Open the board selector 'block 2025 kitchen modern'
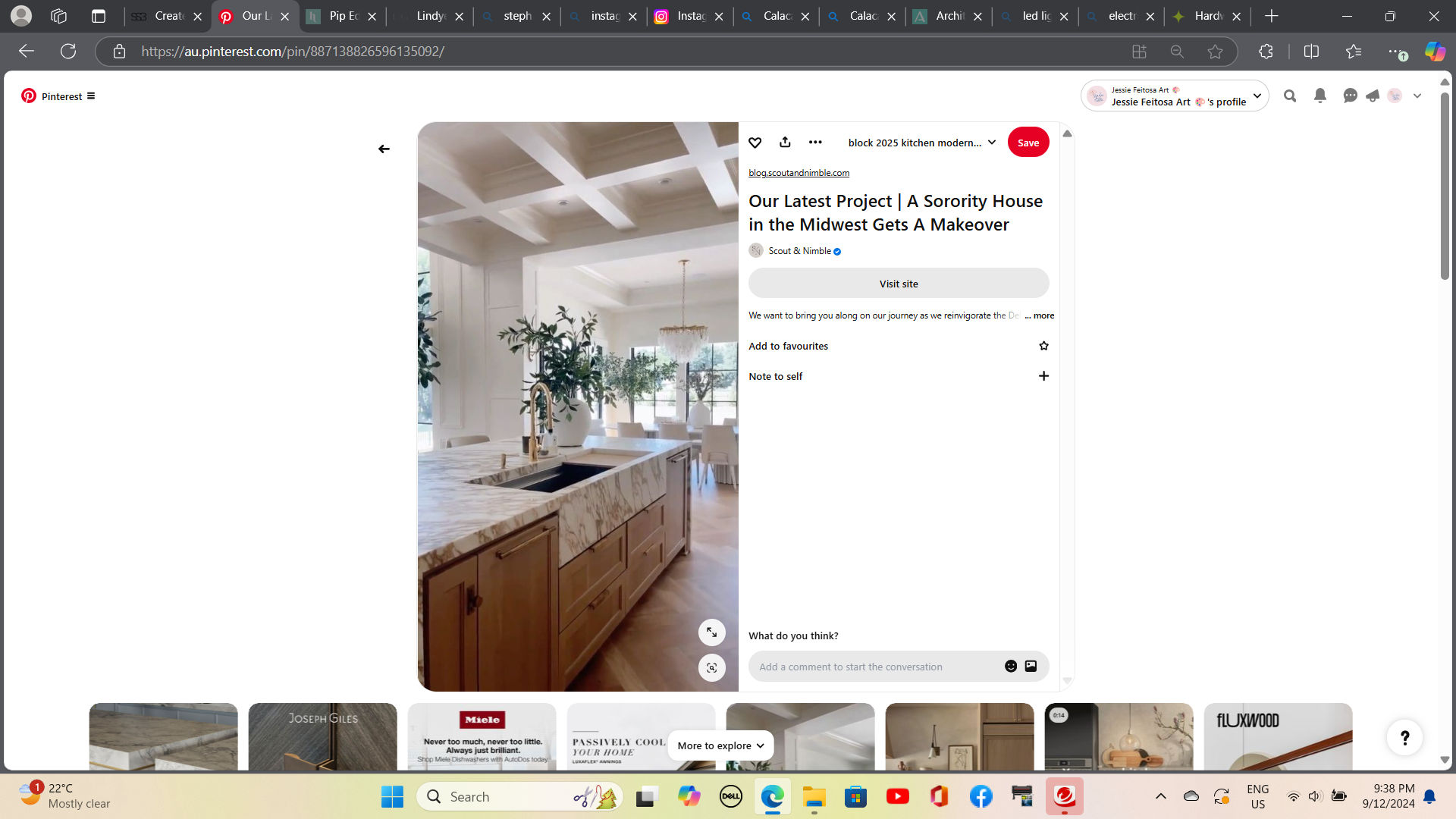This screenshot has width=1456, height=819. pyautogui.click(x=921, y=143)
